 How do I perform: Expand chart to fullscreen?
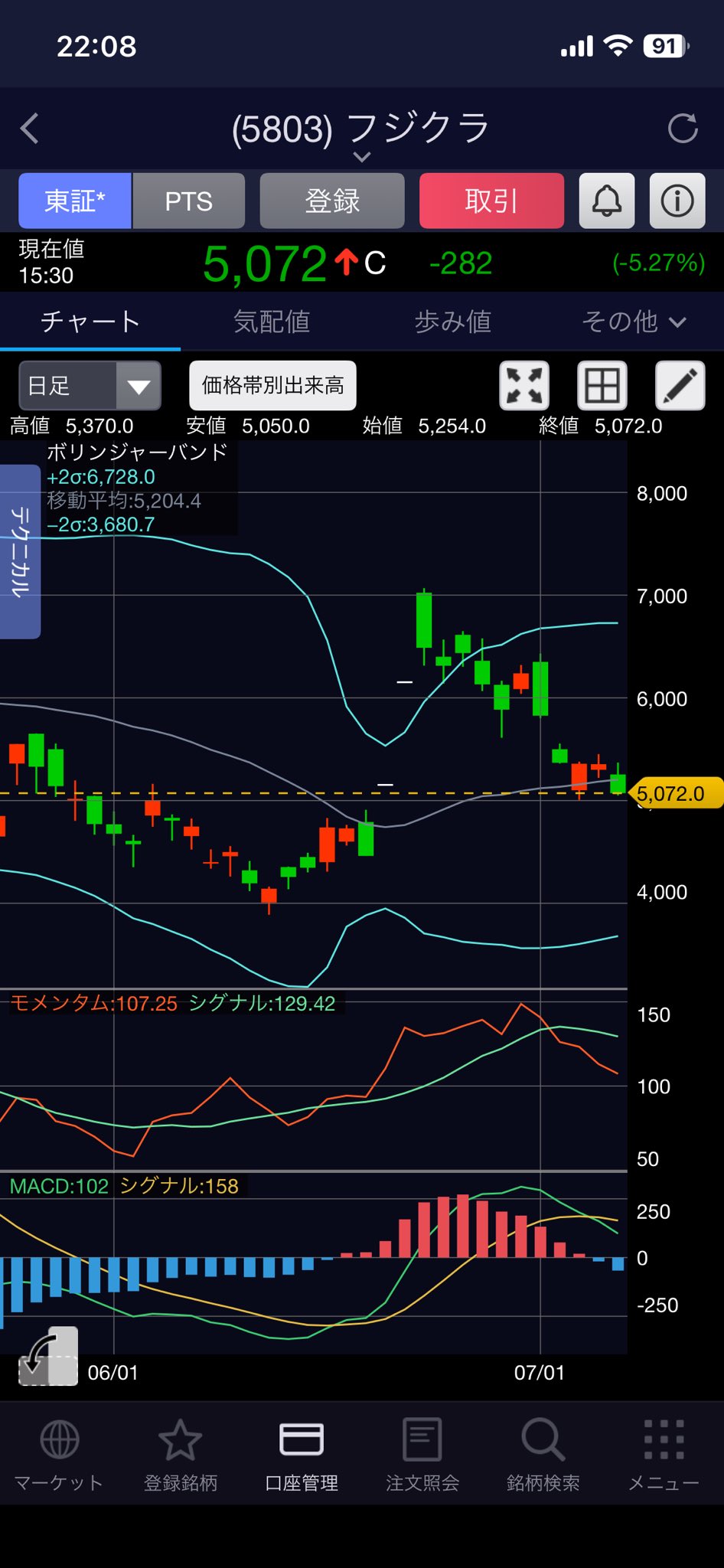524,385
